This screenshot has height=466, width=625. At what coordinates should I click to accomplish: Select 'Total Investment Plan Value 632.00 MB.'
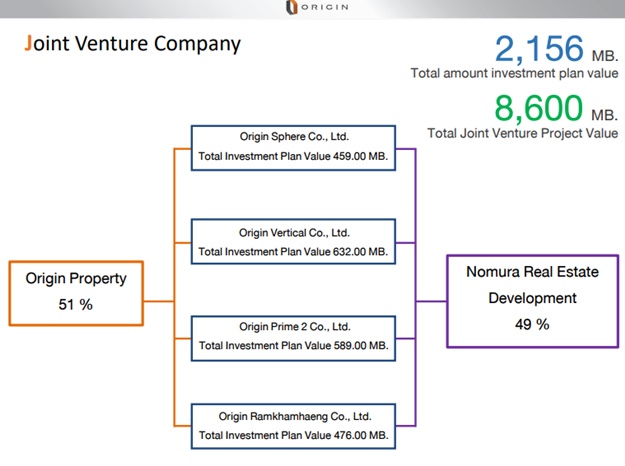[x=293, y=252]
